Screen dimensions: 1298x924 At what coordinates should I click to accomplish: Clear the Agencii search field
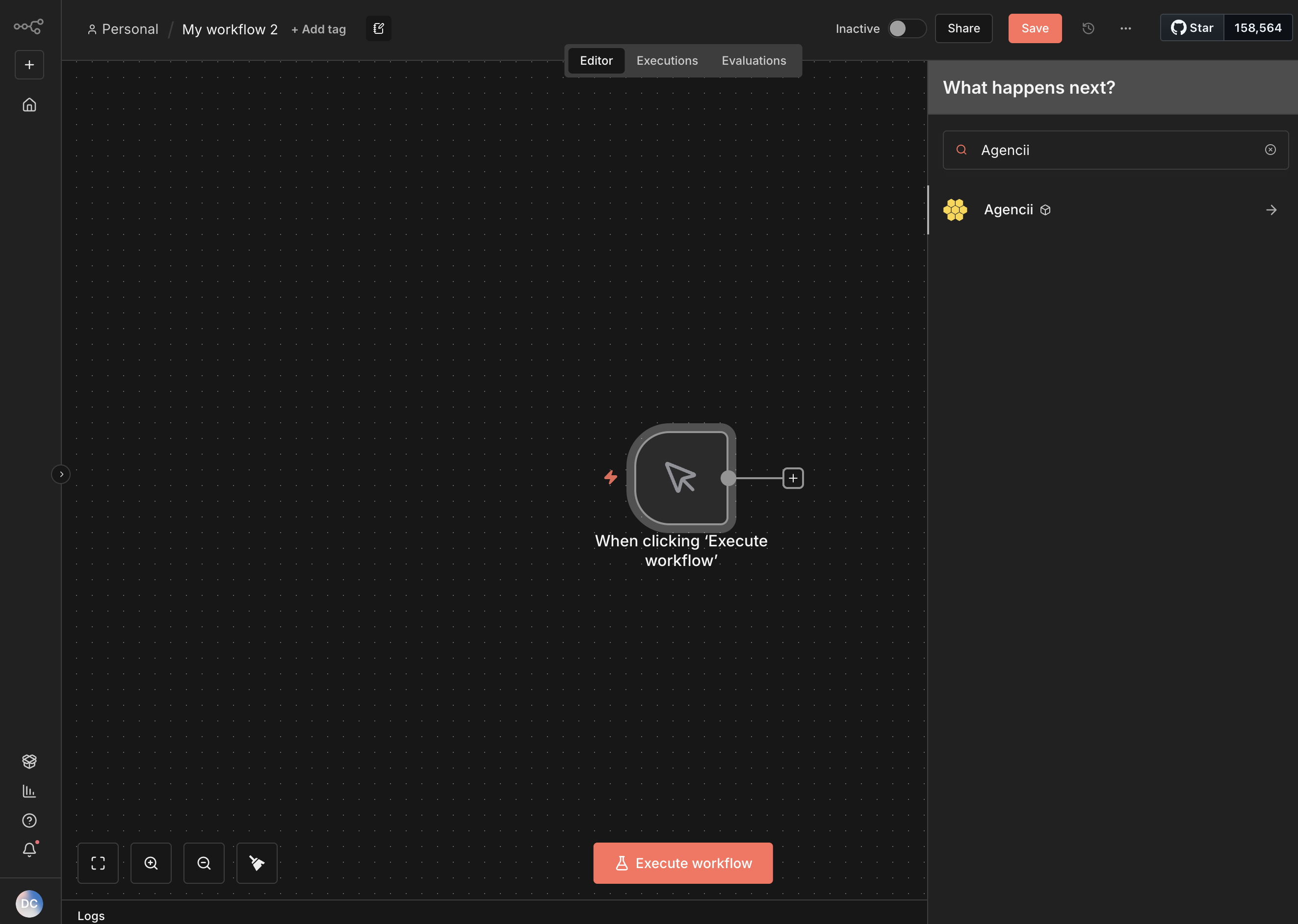click(x=1270, y=150)
